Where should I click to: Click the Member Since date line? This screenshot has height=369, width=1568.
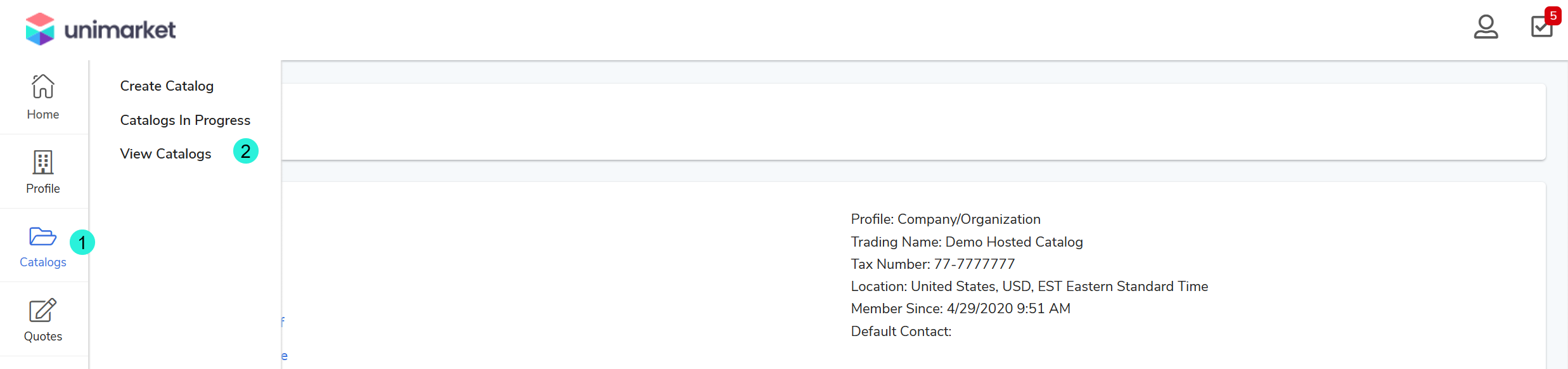pos(960,309)
